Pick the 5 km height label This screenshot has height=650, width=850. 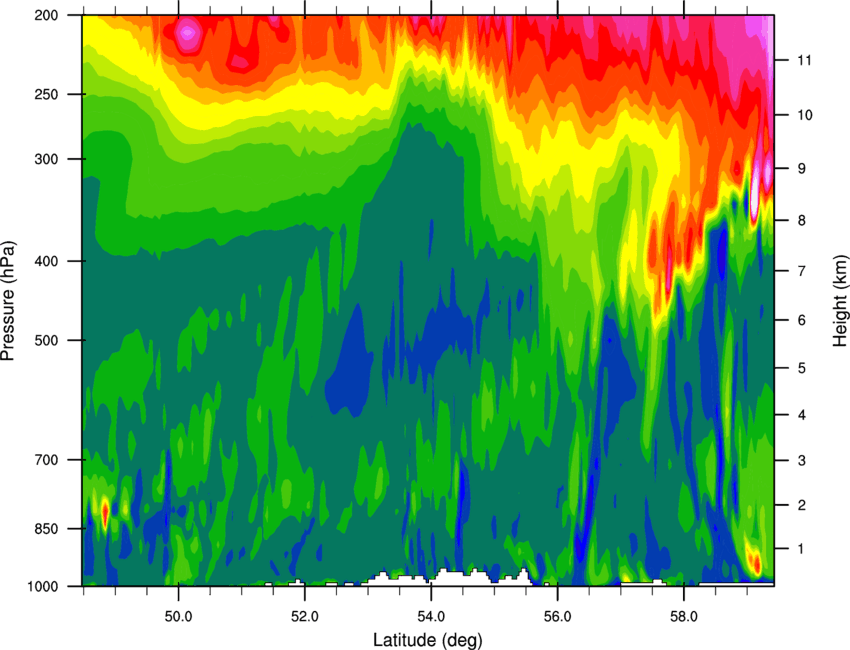point(801,368)
